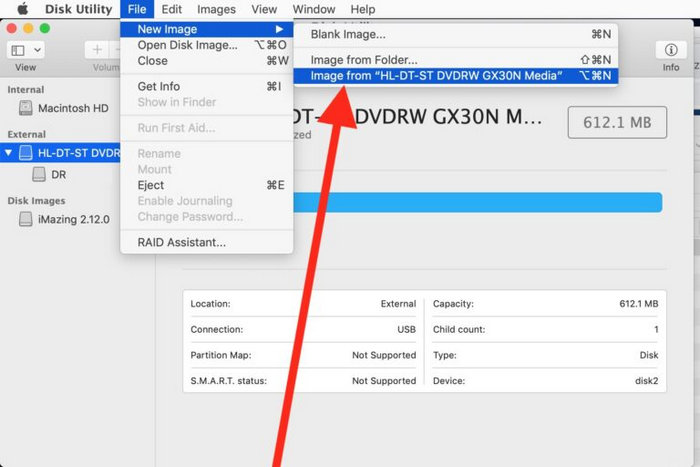
Task: Open the View dropdown chevron in toolbar
Action: tap(38, 50)
